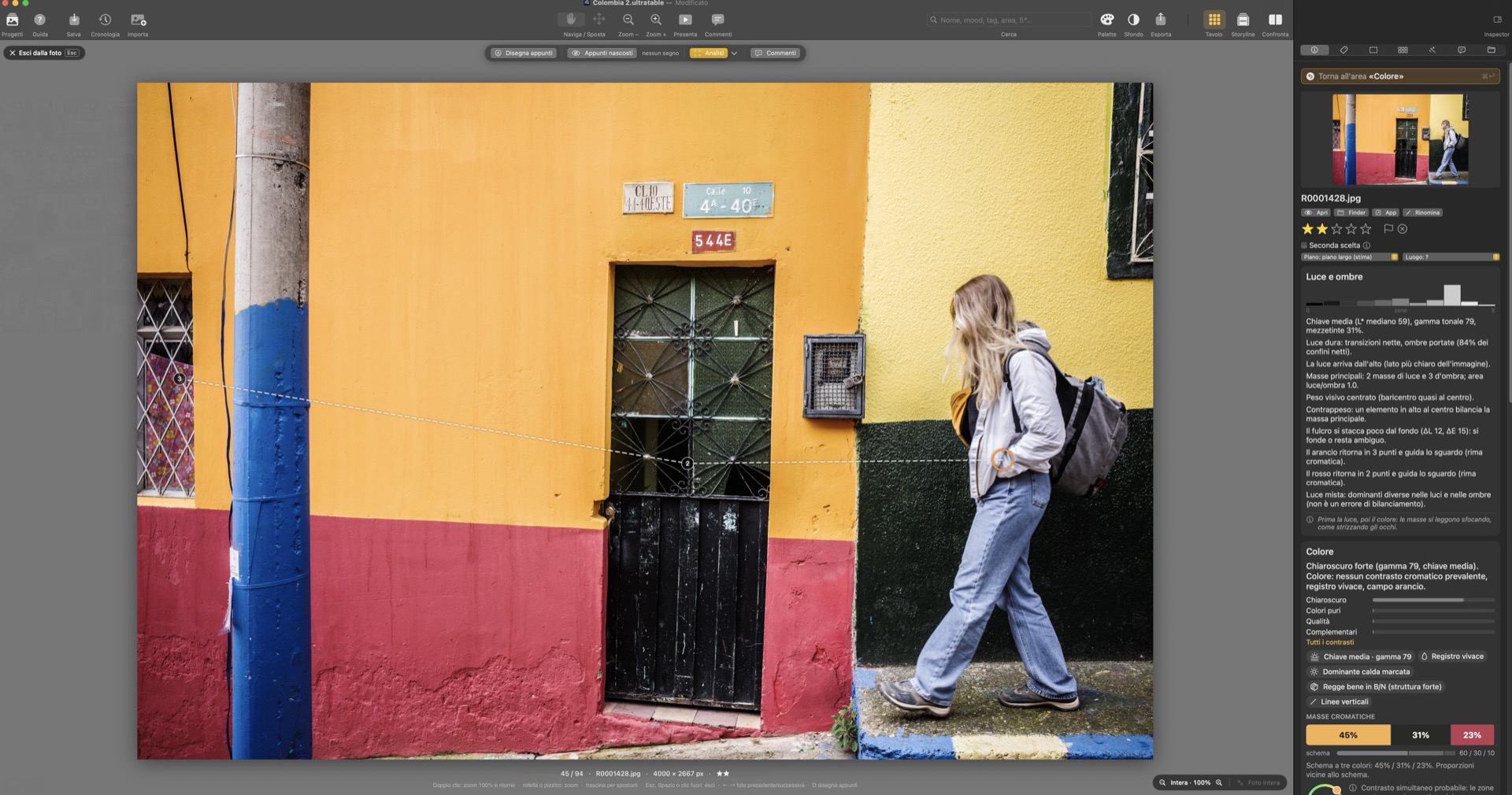This screenshot has height=795, width=1512.
Task: Switch to the Tavolo view
Action: point(1214,20)
